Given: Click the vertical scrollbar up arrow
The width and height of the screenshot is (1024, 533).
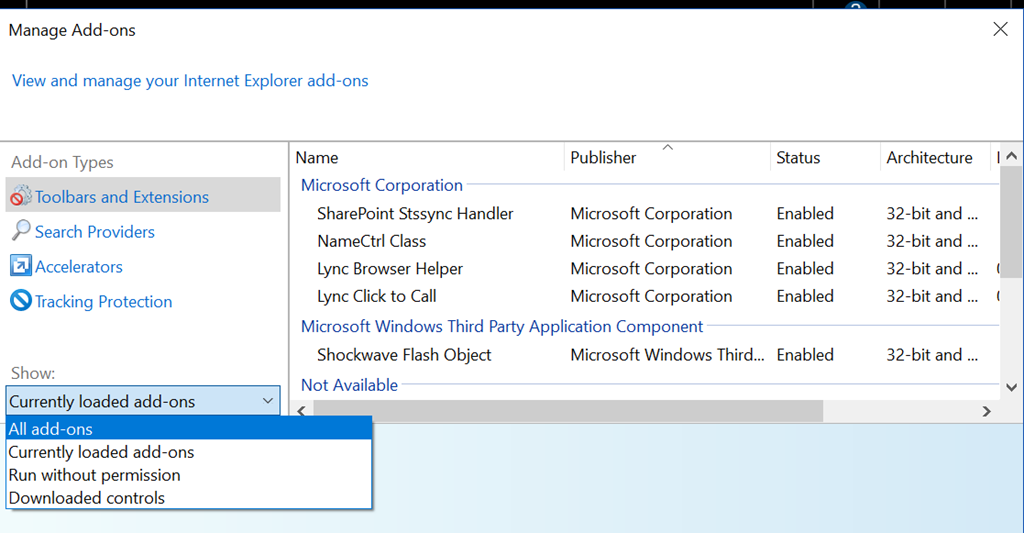Looking at the screenshot, I should coord(1012,156).
